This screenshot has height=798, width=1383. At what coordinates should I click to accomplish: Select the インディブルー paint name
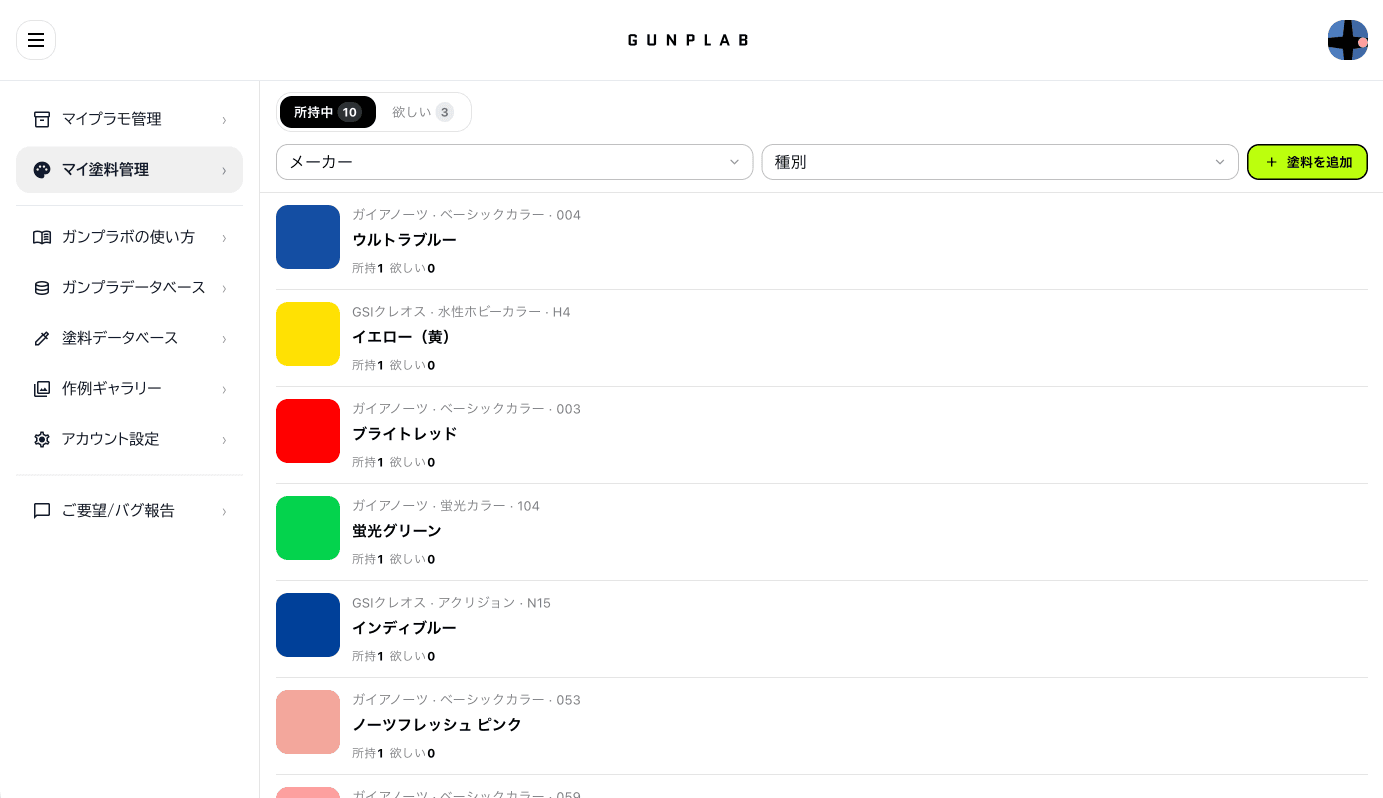coord(404,628)
